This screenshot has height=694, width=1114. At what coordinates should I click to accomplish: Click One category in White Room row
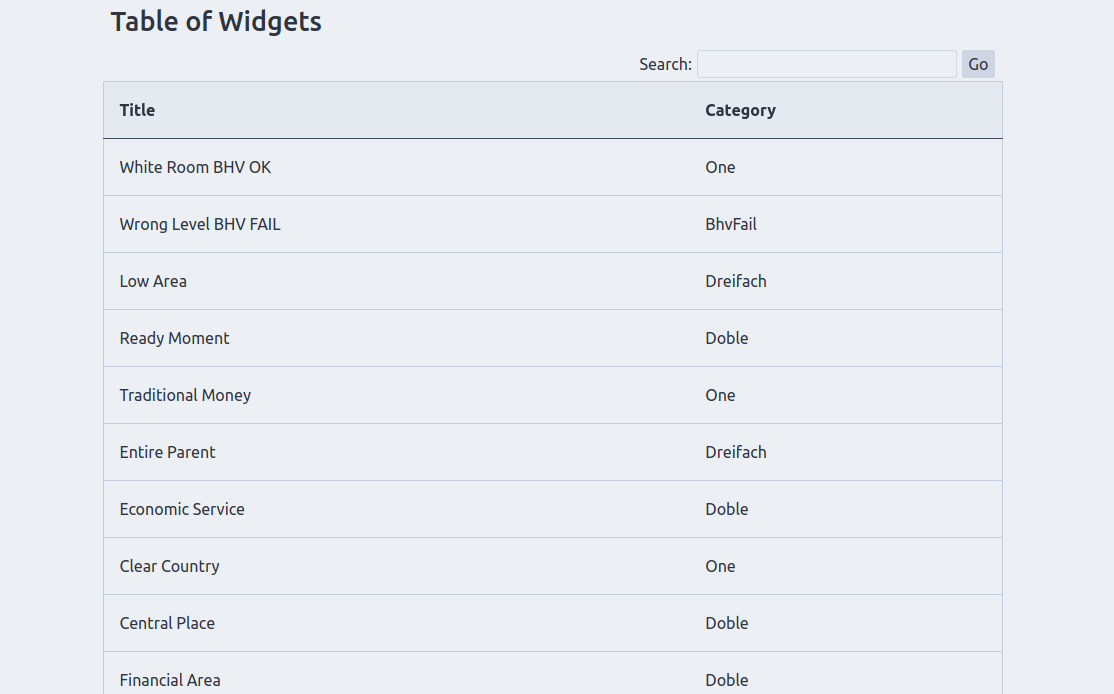[x=720, y=167]
